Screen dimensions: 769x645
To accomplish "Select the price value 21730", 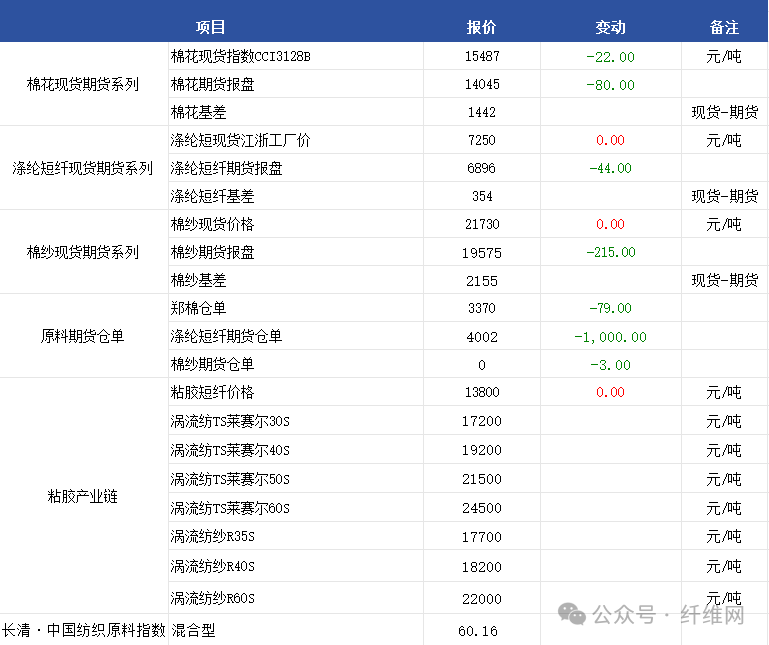I will [482, 224].
